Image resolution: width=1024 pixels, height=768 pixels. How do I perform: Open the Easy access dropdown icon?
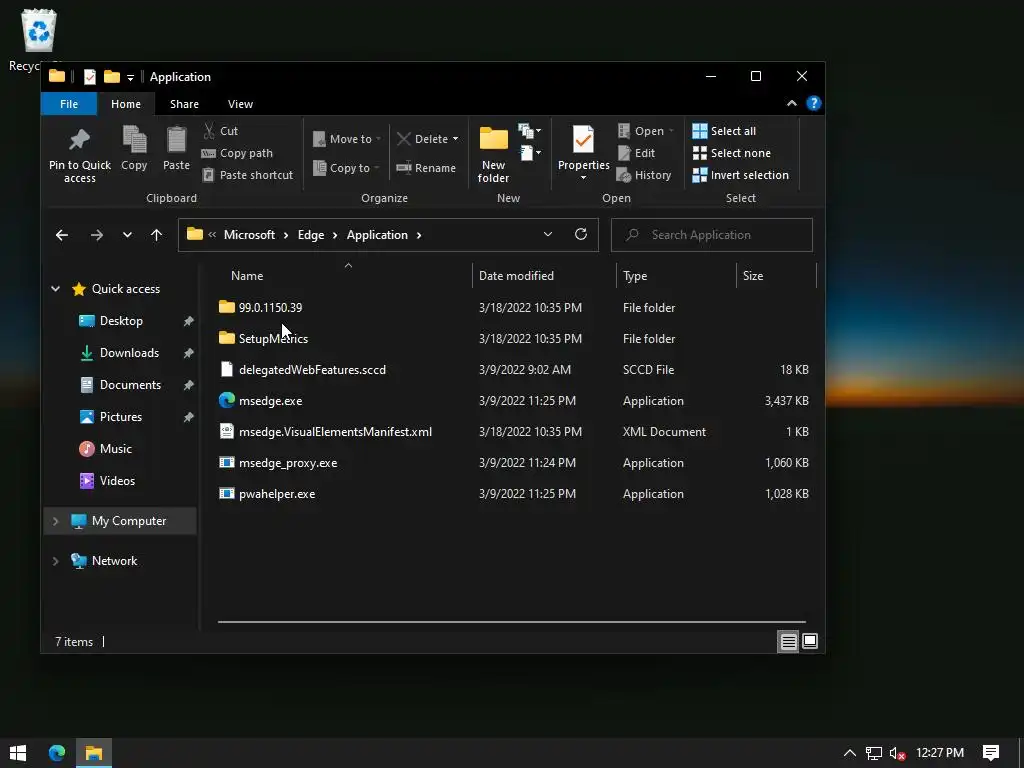pos(529,153)
